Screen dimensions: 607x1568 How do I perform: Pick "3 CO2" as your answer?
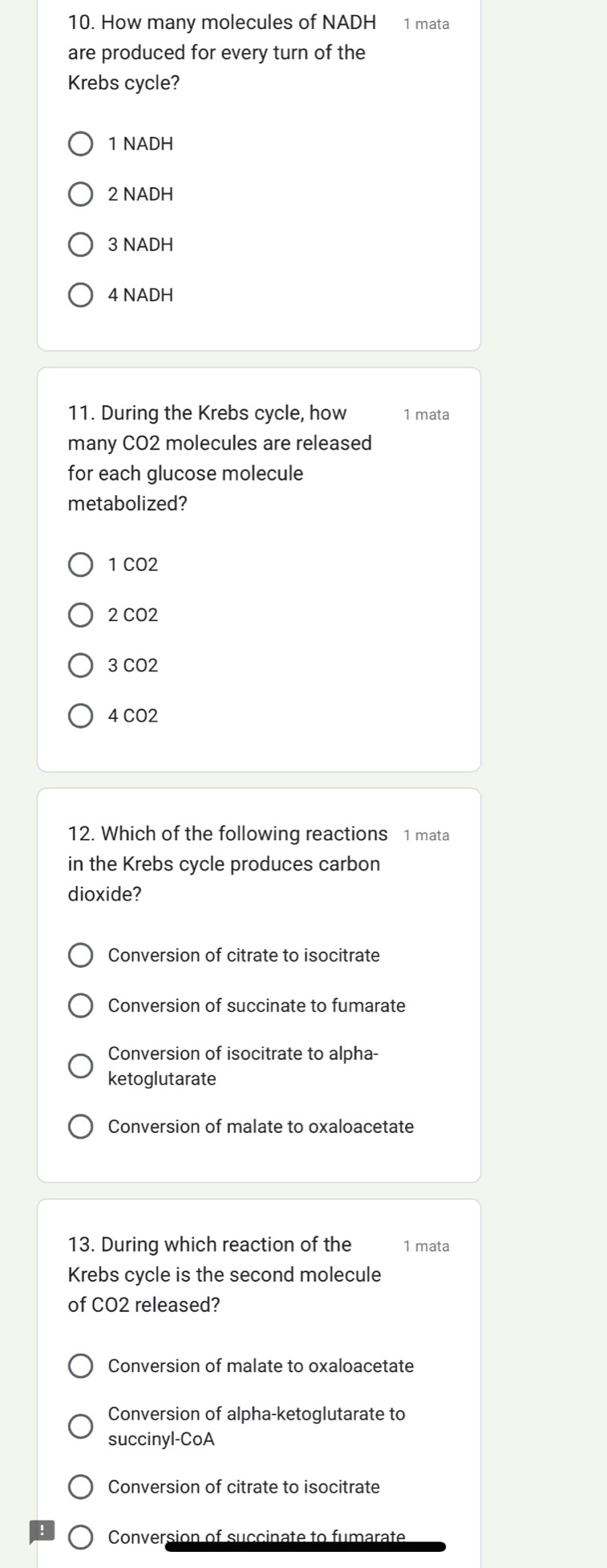[80, 665]
